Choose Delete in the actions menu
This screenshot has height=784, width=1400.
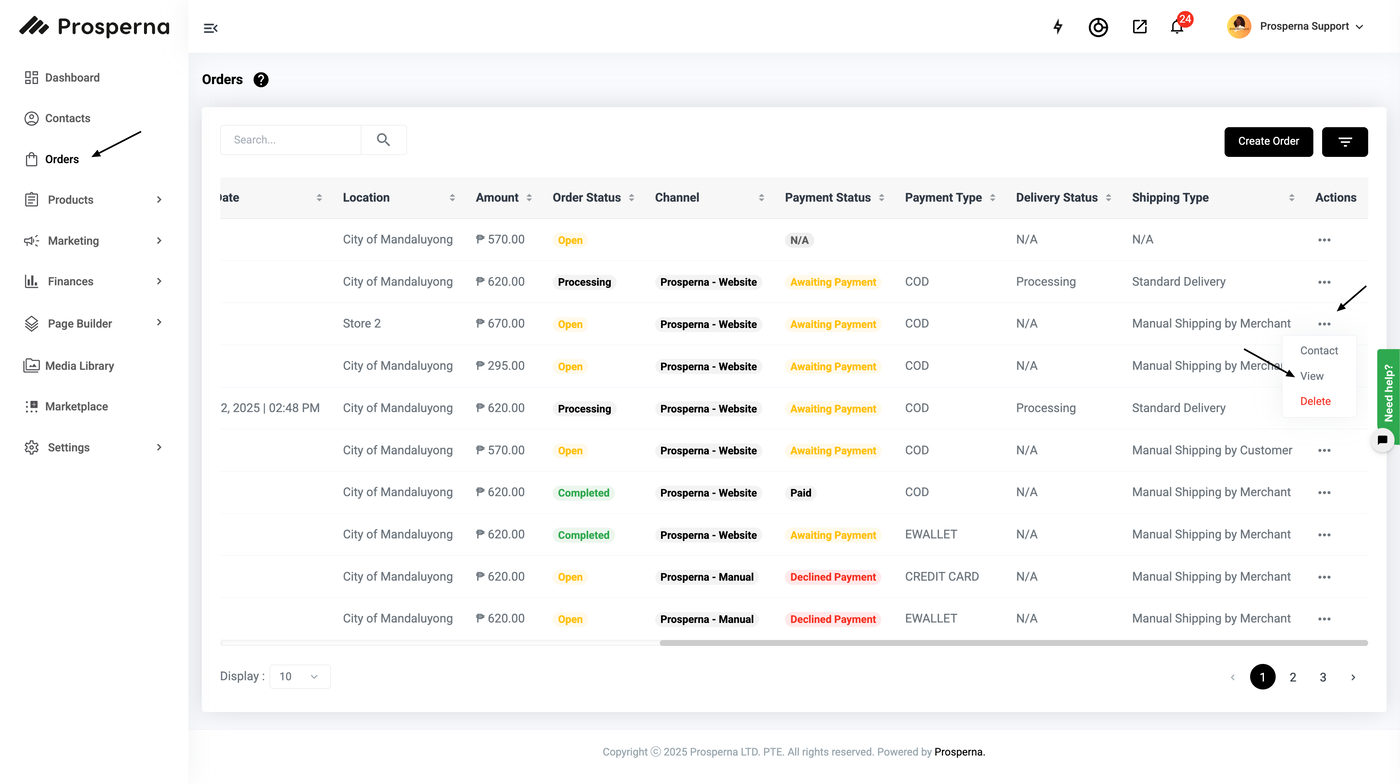point(1315,401)
